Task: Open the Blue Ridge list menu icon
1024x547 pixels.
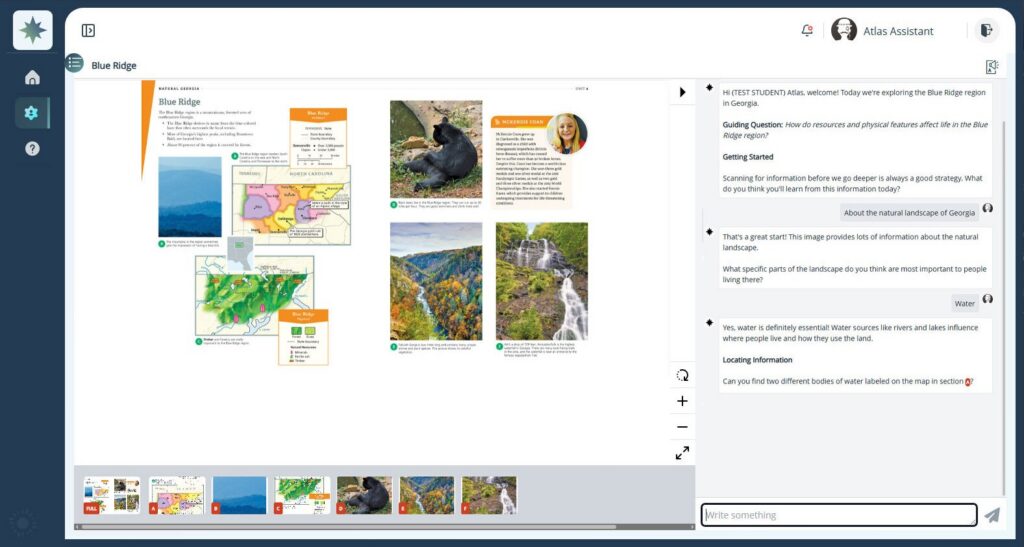Action: (74, 64)
